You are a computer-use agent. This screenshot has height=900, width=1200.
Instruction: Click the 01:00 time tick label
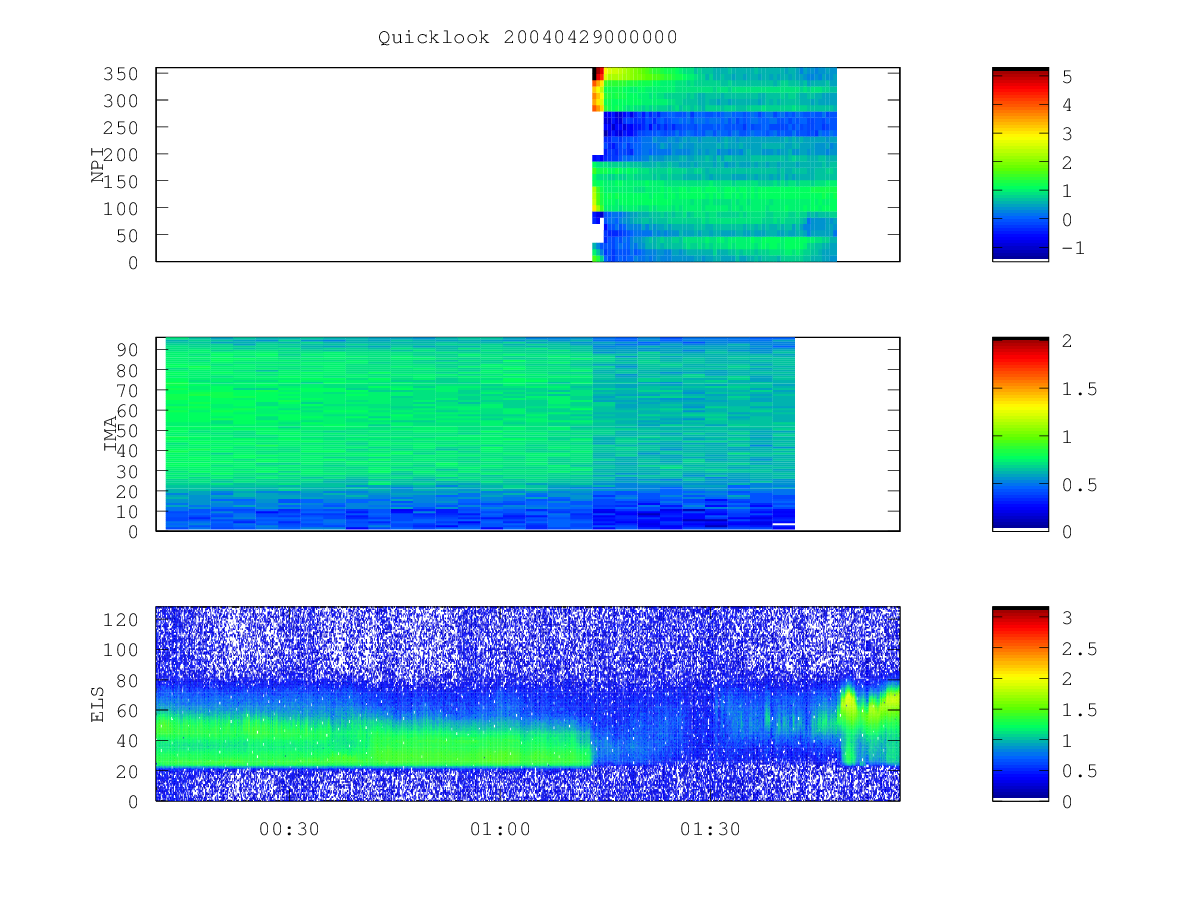(x=500, y=829)
